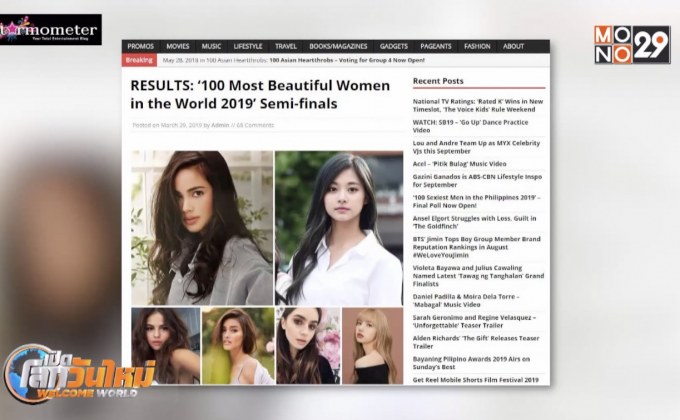Screen dimensions: 680x420
Task: Click the red Breaking label
Action: point(139,60)
